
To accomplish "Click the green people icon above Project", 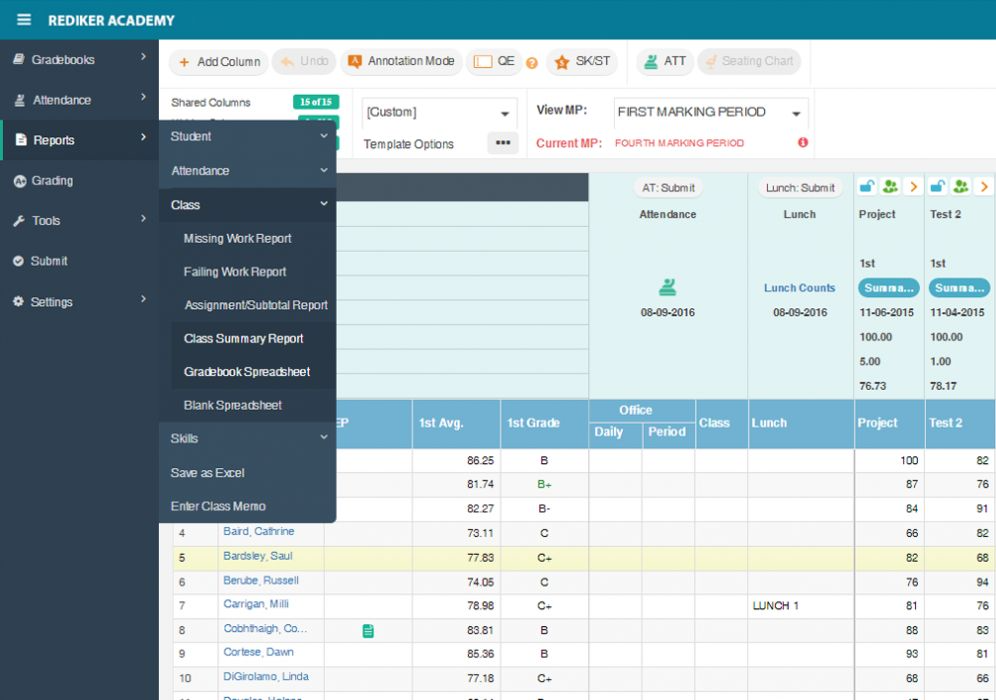I will point(891,186).
